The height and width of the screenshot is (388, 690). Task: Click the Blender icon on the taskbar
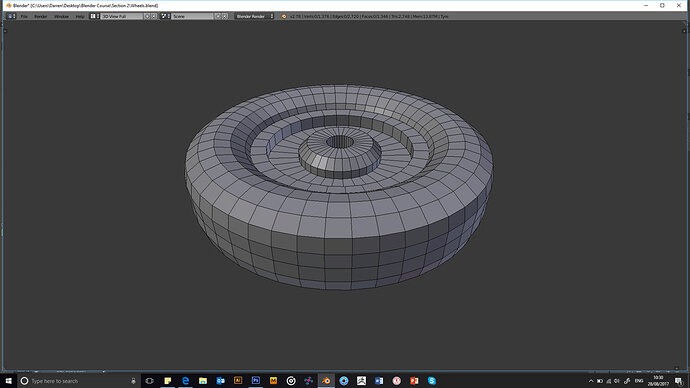pos(326,381)
